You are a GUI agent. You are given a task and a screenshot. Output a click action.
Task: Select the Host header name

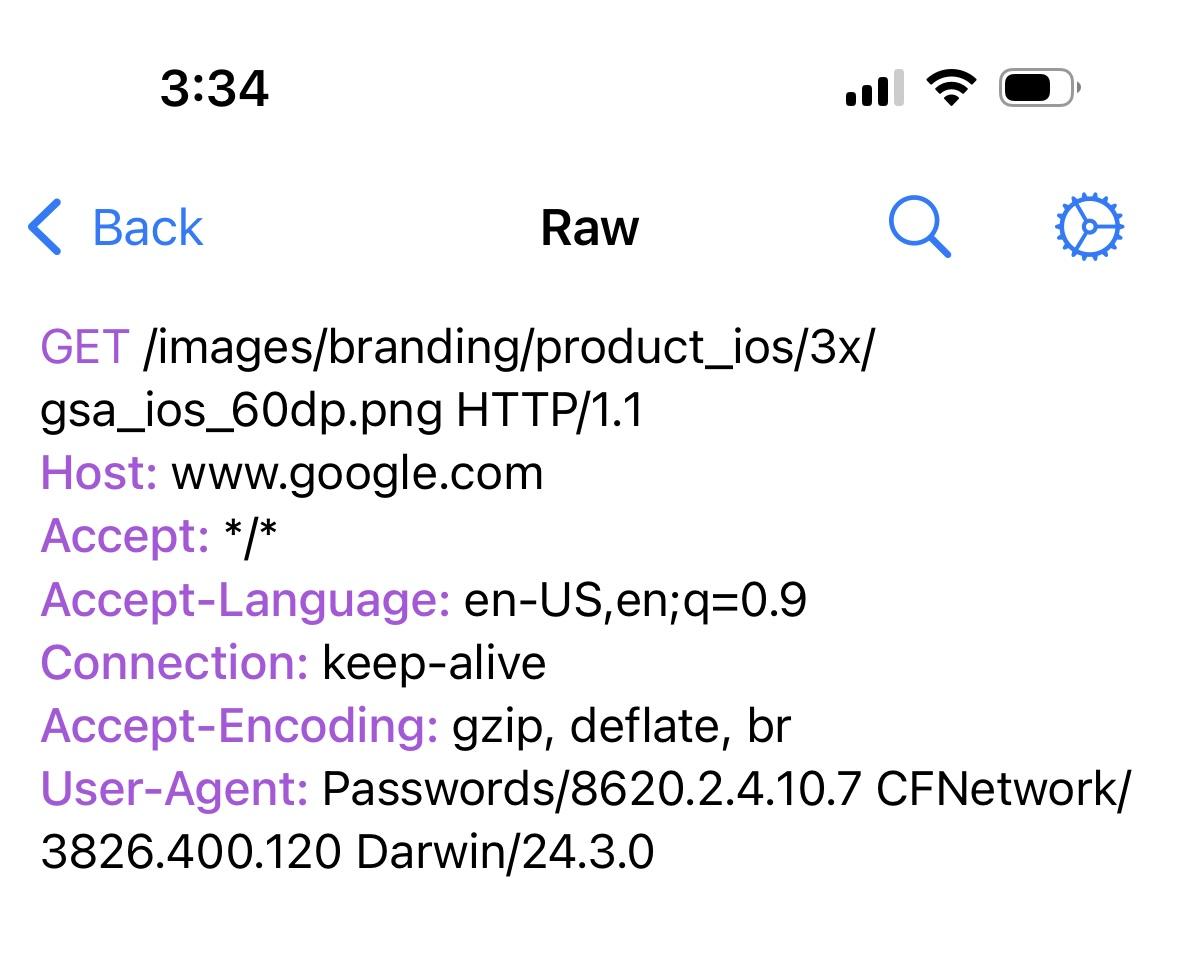coord(99,474)
